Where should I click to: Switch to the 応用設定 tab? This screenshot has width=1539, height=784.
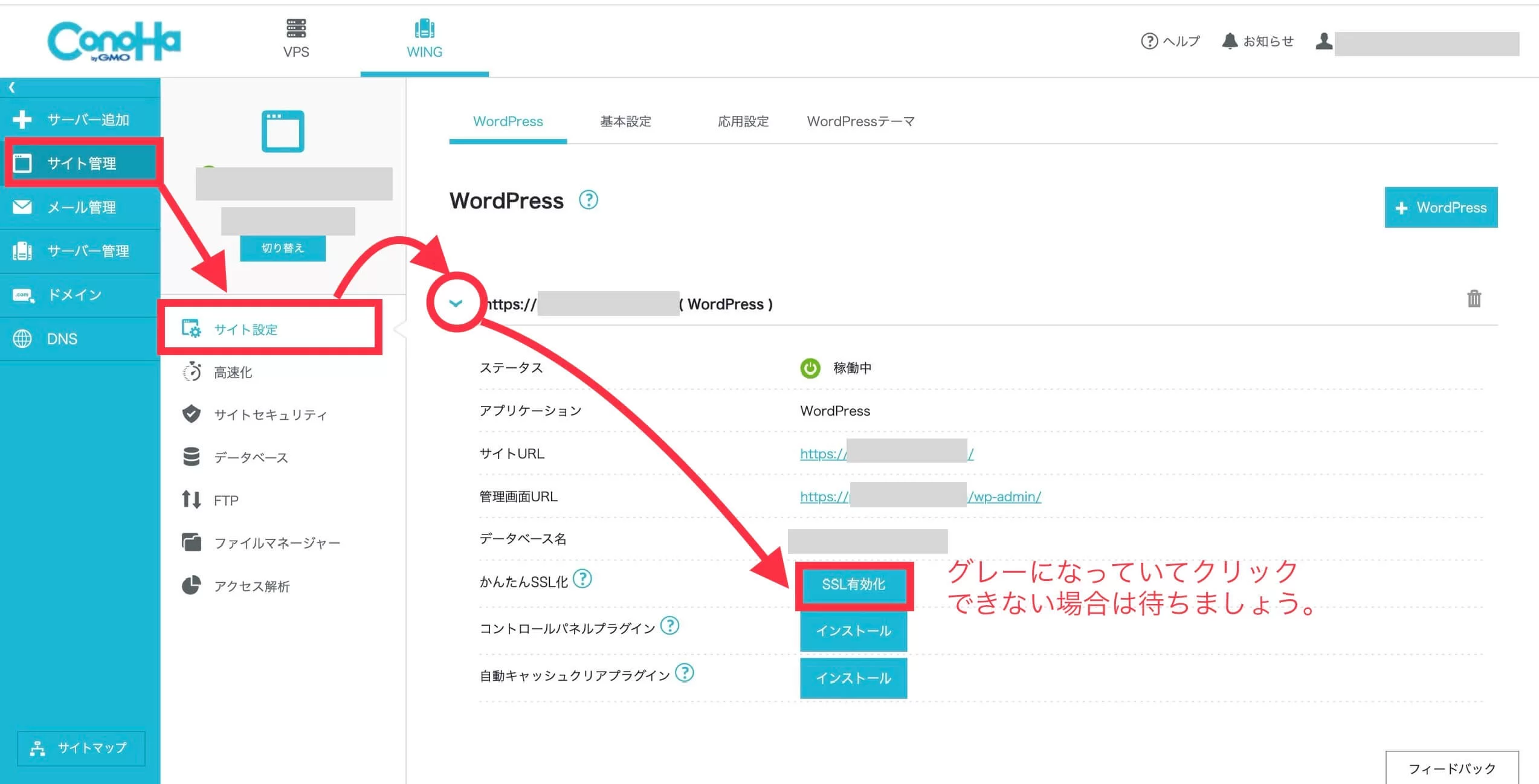pos(743,121)
